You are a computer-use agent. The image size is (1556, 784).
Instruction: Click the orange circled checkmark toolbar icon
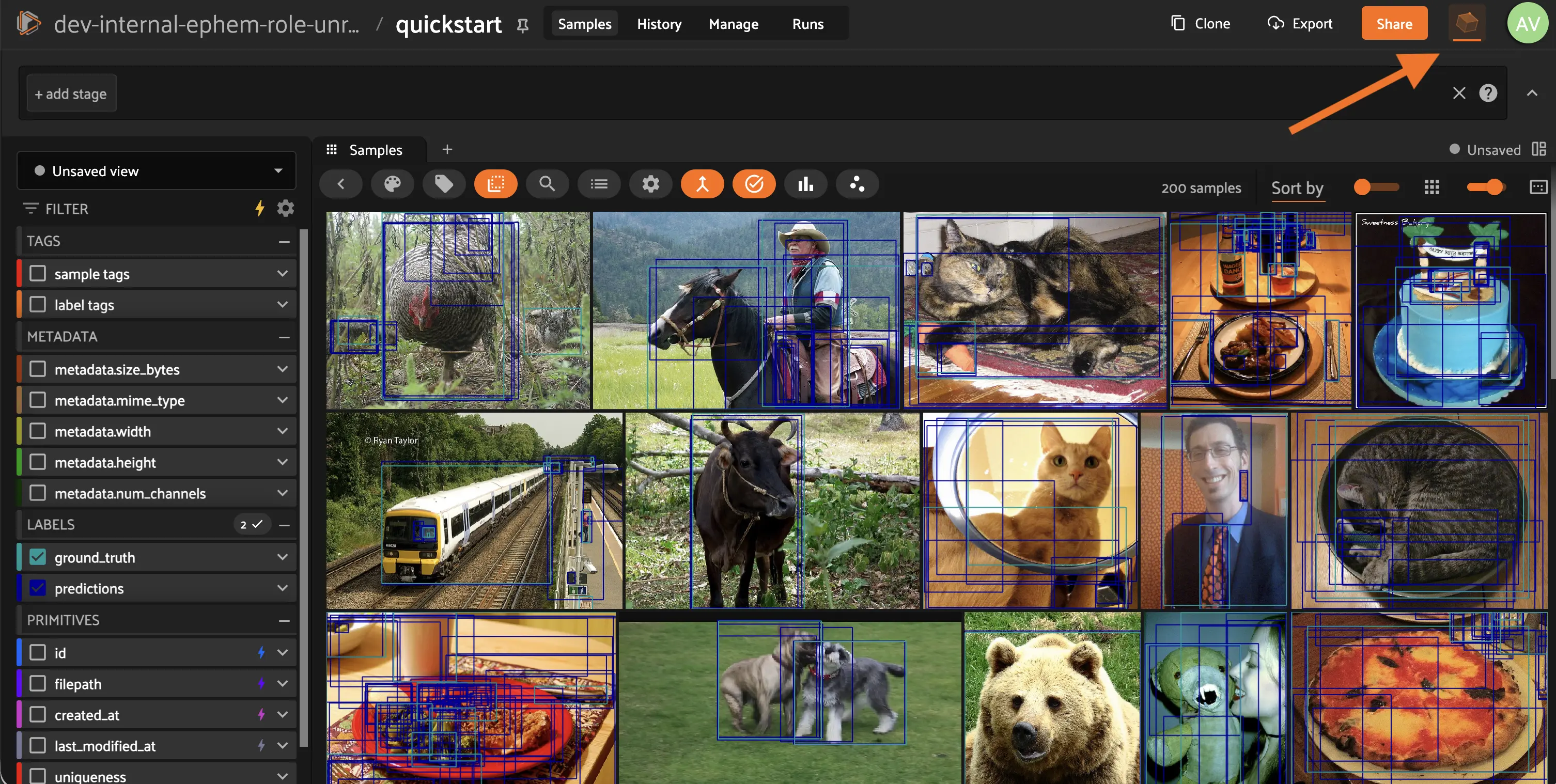pos(754,184)
